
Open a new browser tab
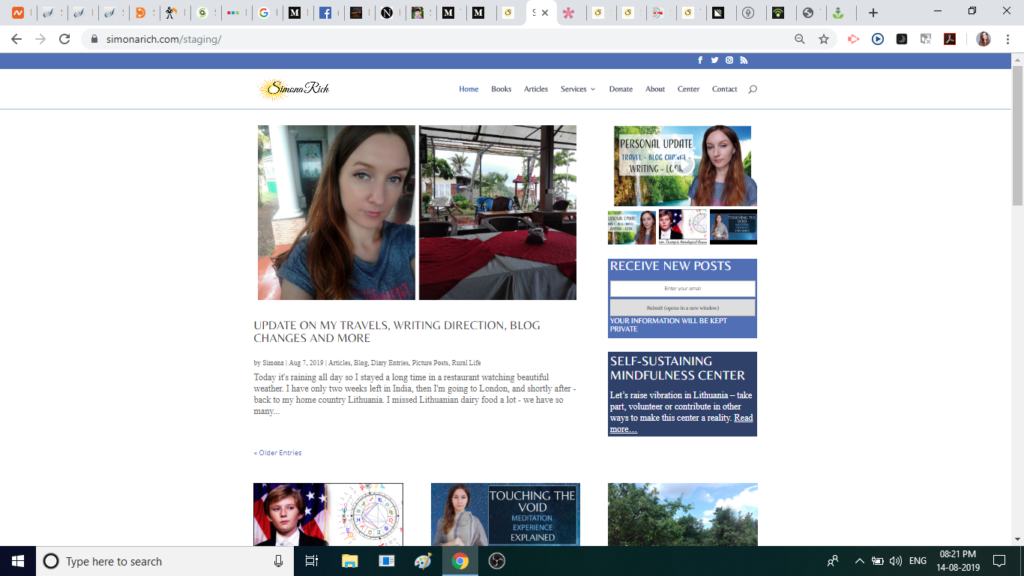pyautogui.click(x=872, y=12)
